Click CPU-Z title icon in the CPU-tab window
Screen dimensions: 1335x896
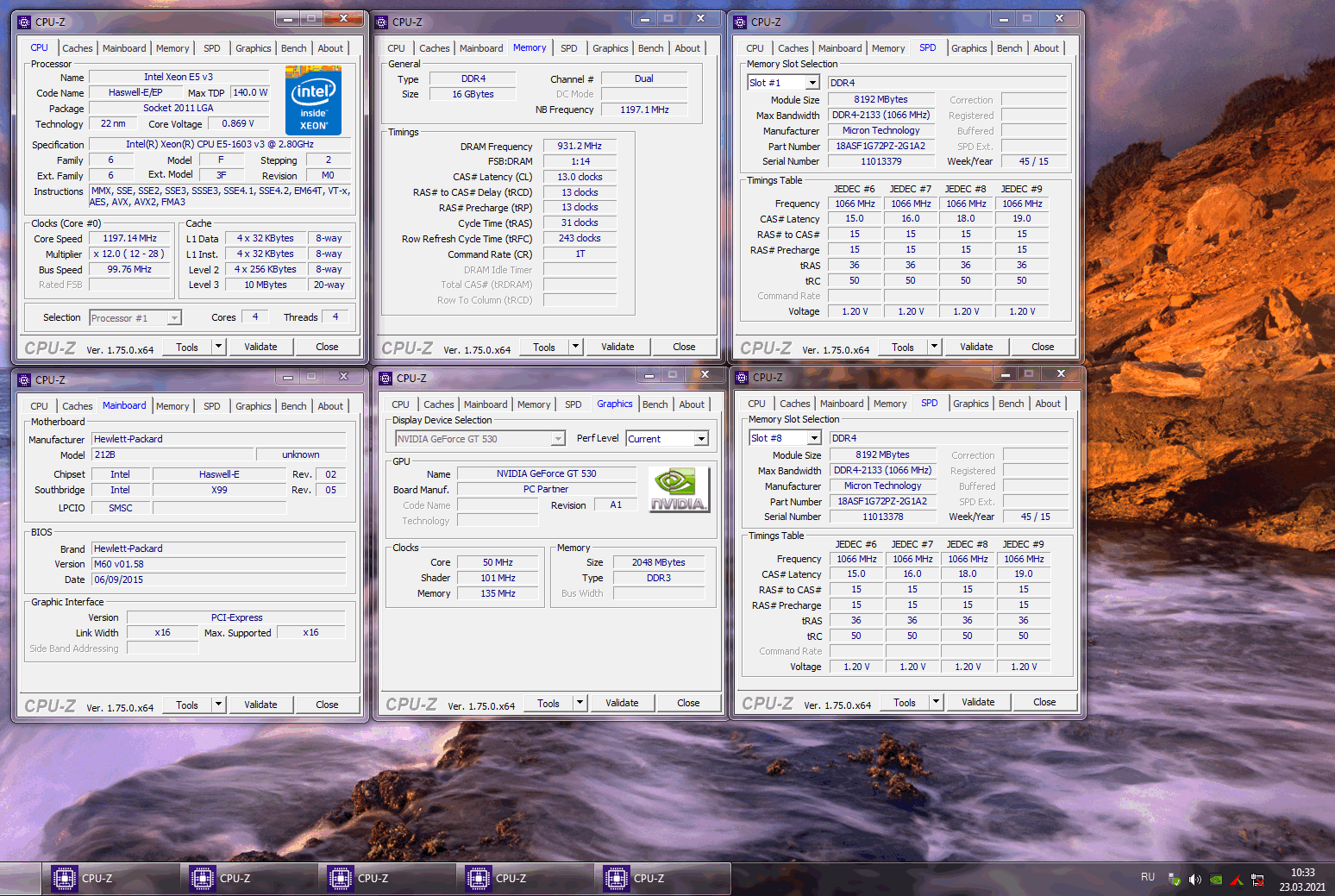(x=24, y=22)
